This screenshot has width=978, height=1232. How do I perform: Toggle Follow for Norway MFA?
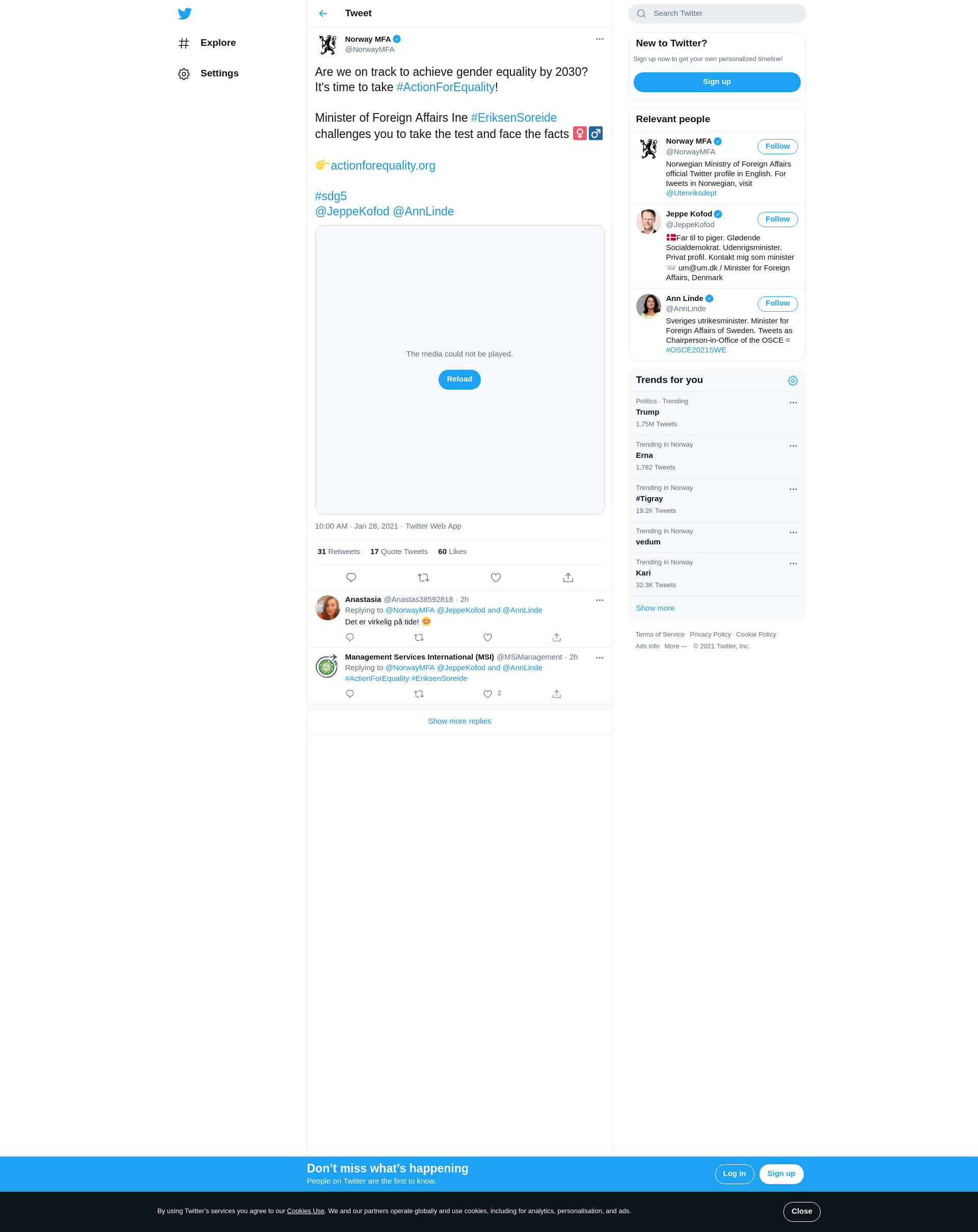point(777,146)
